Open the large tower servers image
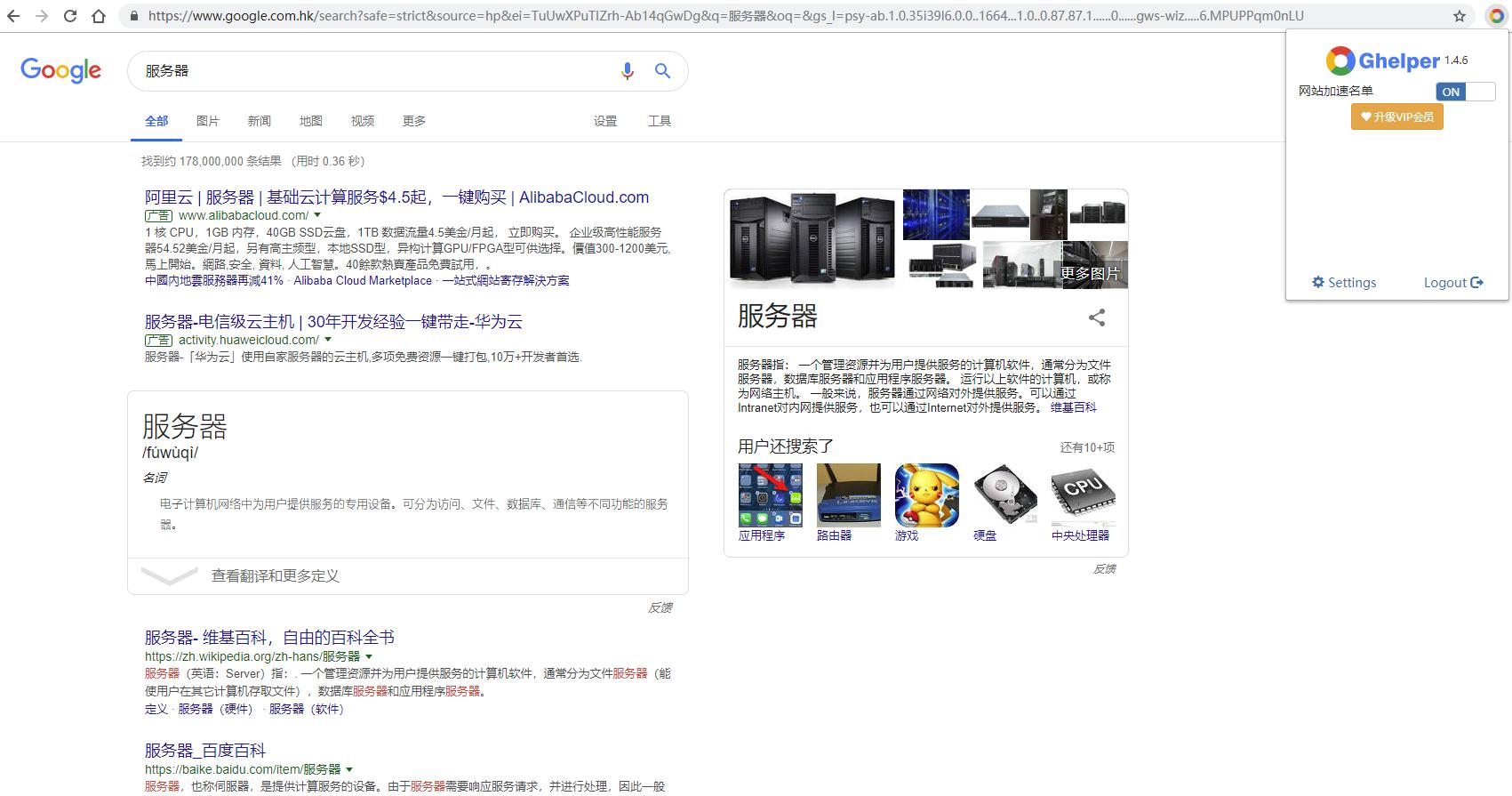This screenshot has width=1512, height=796. 812,238
